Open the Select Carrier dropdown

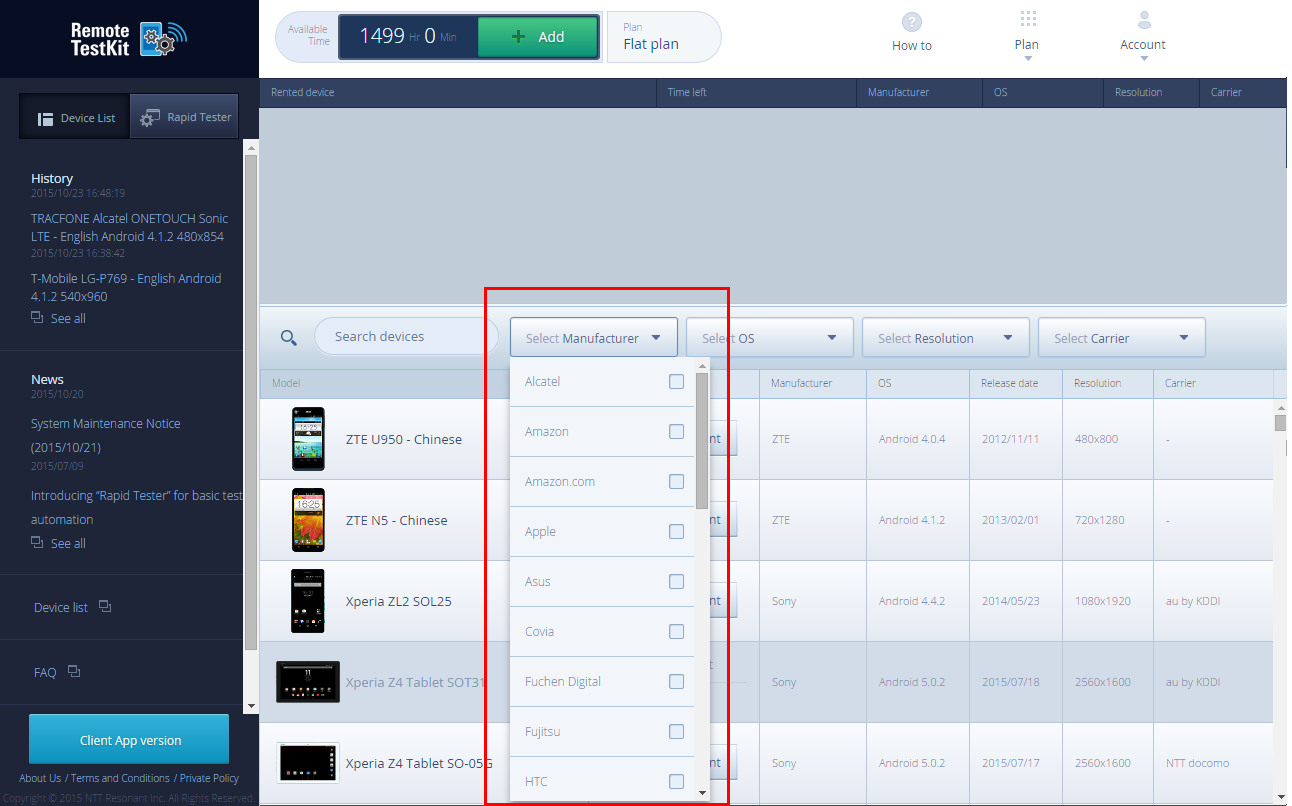click(1122, 338)
